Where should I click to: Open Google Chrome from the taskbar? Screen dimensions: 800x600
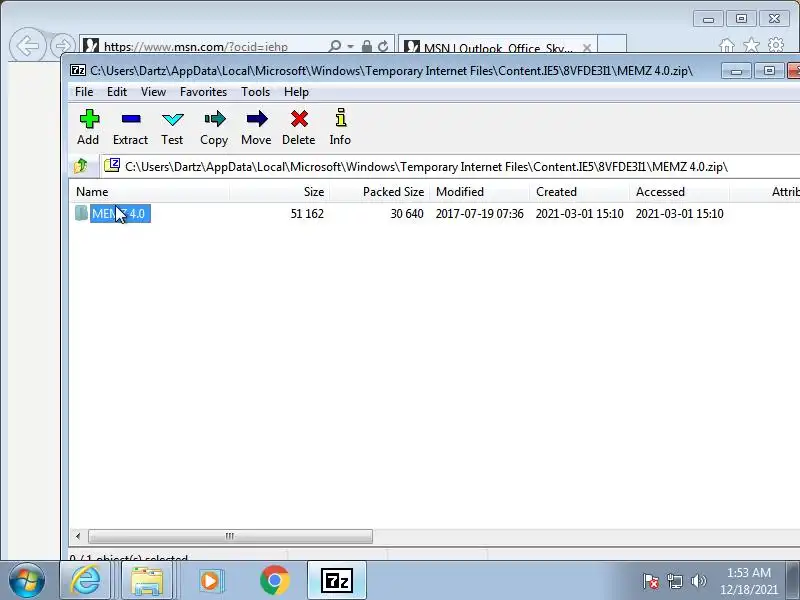pyautogui.click(x=274, y=581)
